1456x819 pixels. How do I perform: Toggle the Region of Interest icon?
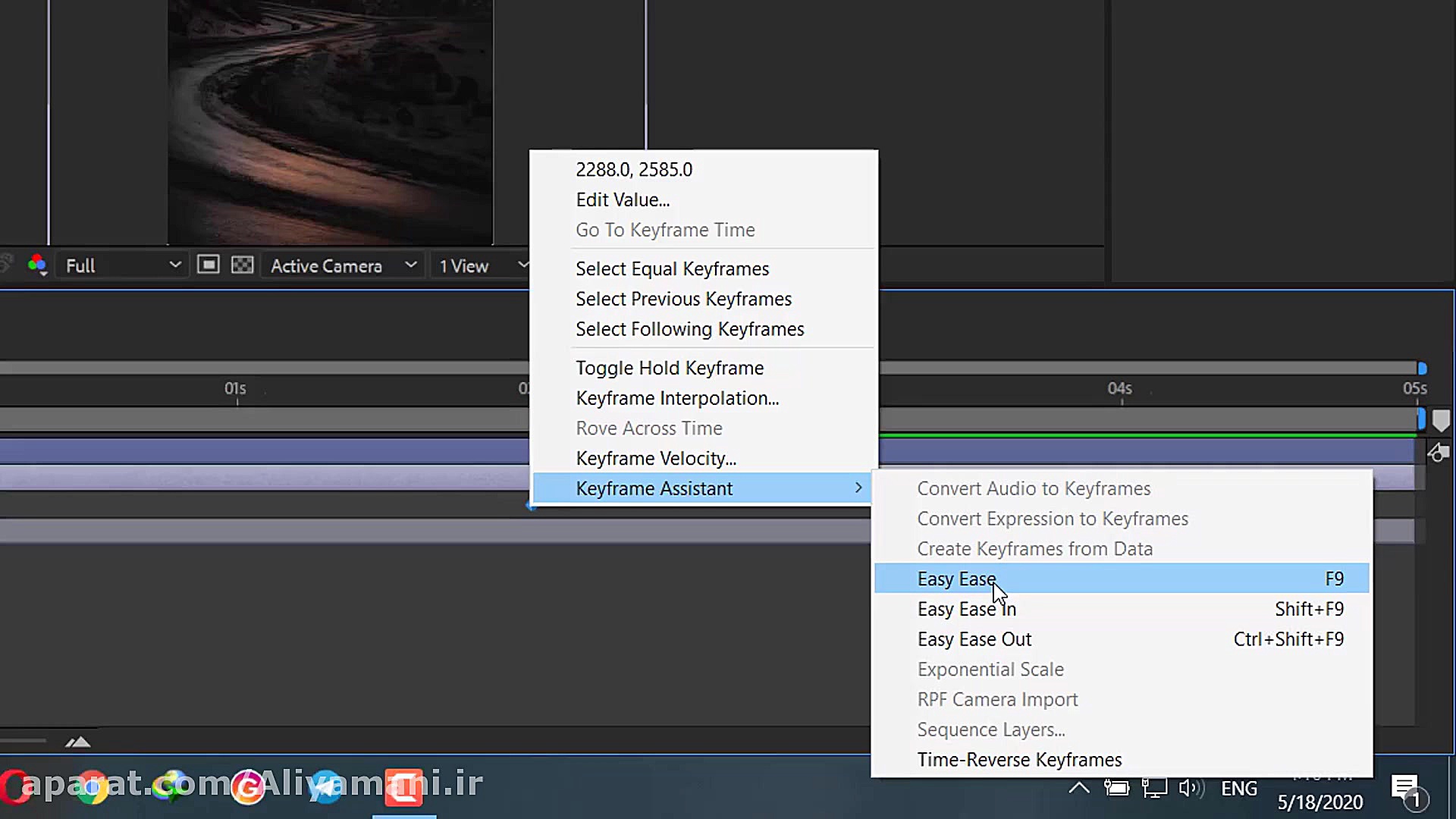(208, 265)
